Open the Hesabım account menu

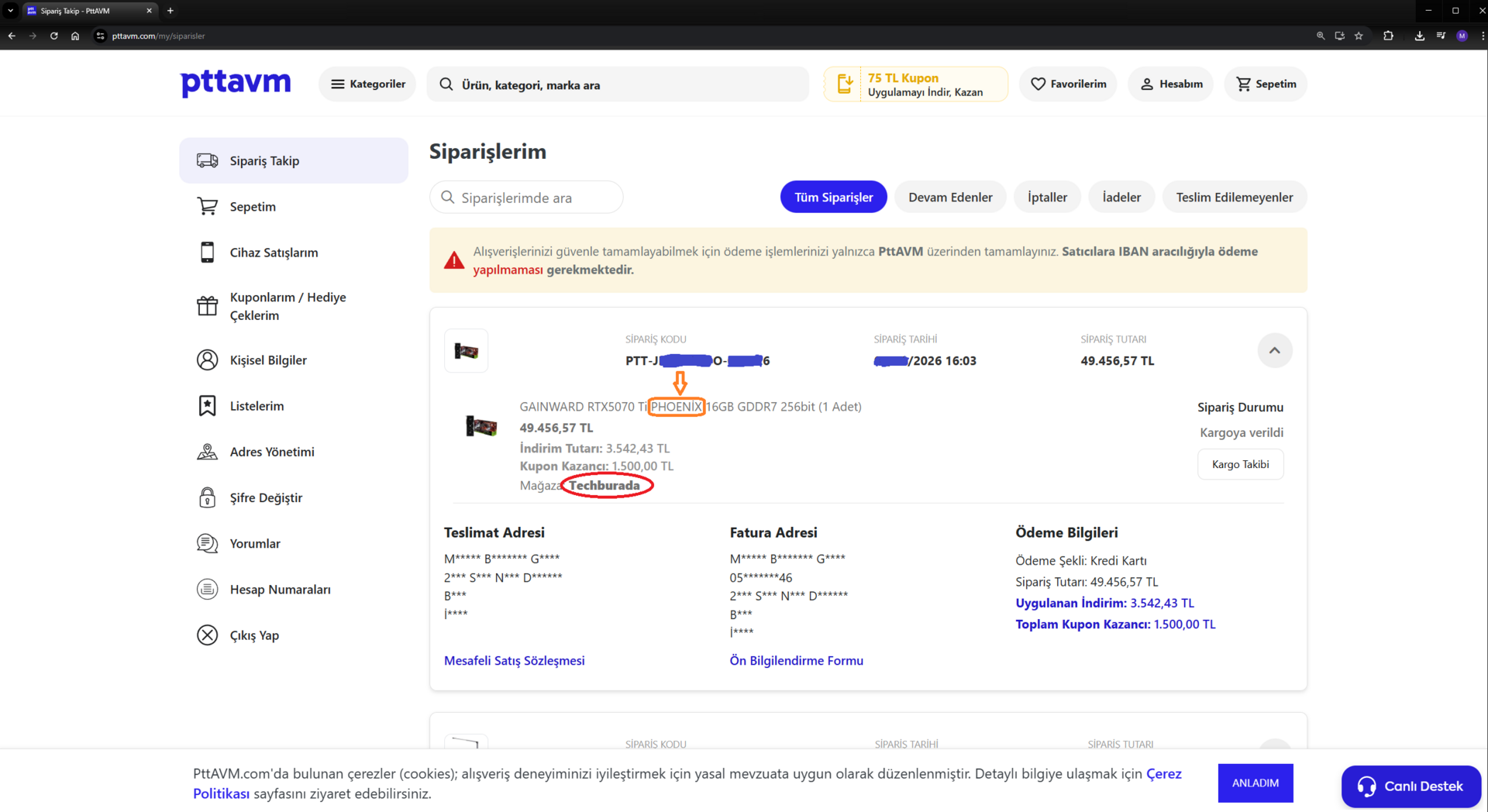tap(1170, 84)
